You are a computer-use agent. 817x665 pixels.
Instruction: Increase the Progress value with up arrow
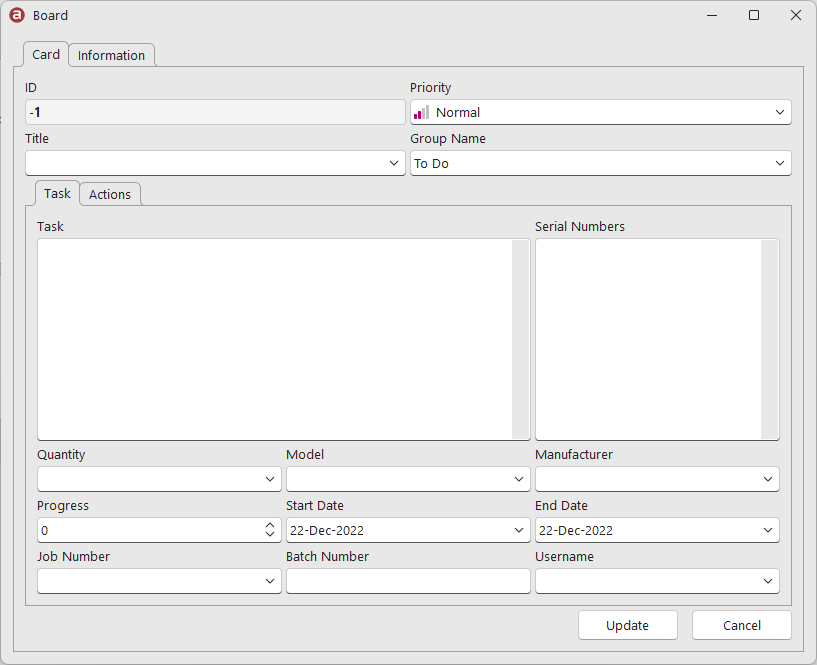[270, 525]
